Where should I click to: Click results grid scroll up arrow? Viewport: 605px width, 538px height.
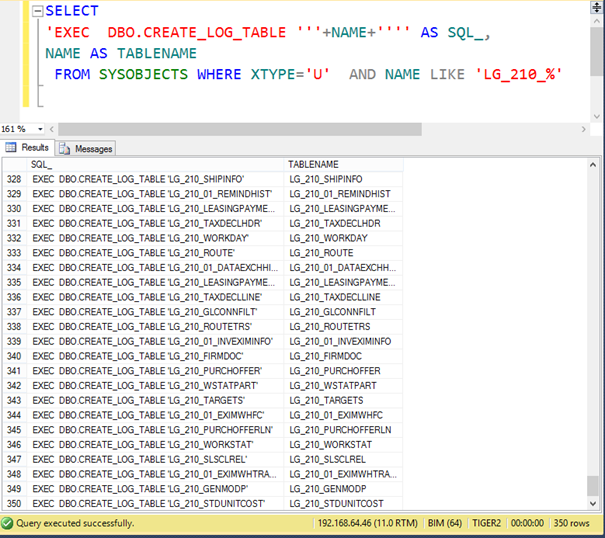click(x=593, y=165)
